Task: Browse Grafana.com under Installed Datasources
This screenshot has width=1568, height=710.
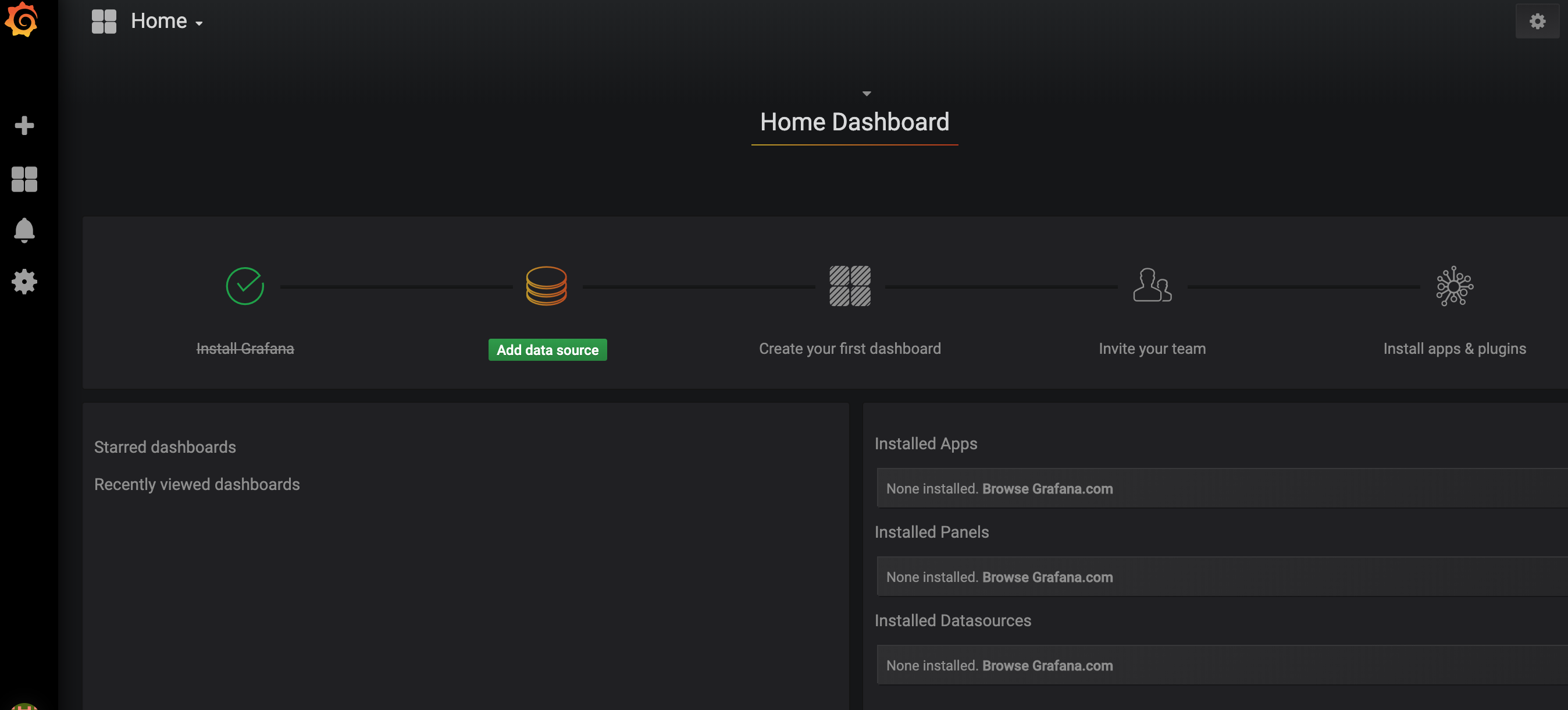Action: (x=1047, y=665)
